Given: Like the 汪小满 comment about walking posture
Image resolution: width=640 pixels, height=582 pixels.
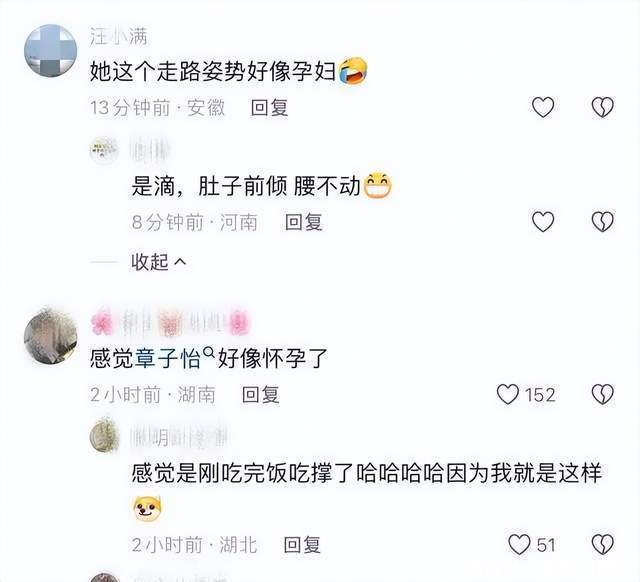Looking at the screenshot, I should tap(543, 107).
